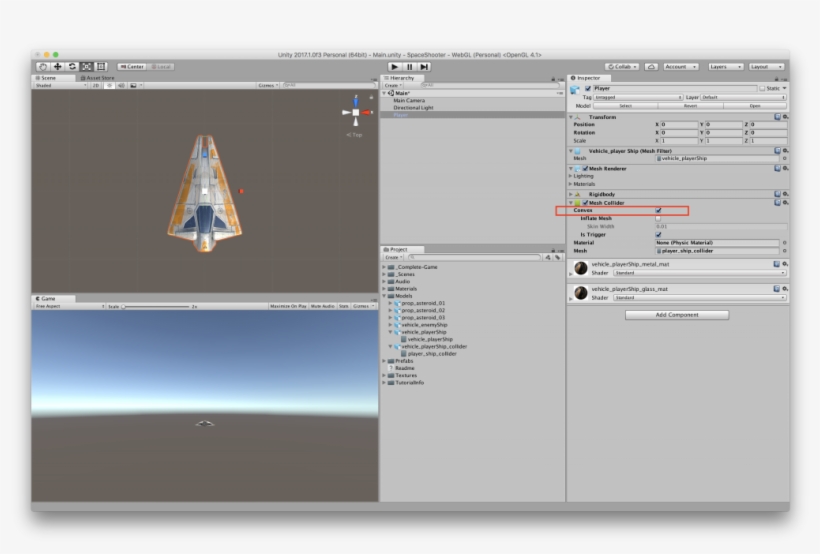Select the Rect transform tool
Image resolution: width=820 pixels, height=554 pixels.
point(101,66)
